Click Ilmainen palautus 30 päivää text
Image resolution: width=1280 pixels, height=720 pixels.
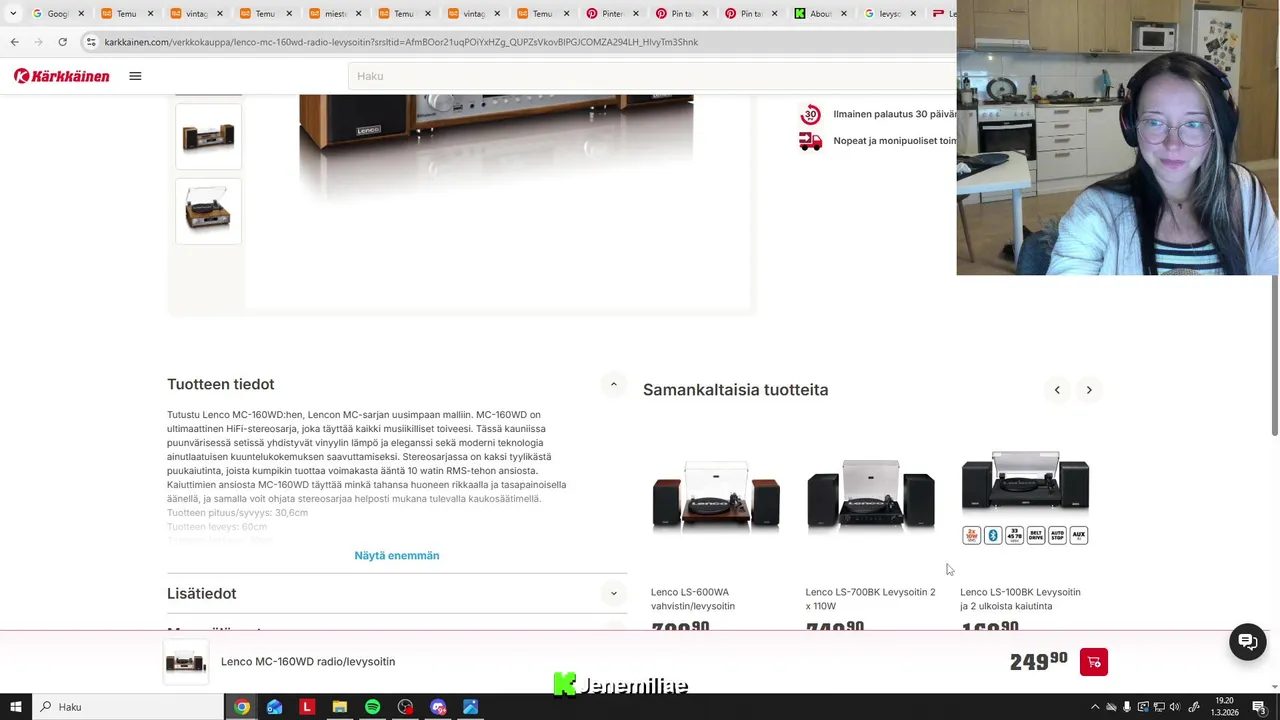tap(895, 114)
